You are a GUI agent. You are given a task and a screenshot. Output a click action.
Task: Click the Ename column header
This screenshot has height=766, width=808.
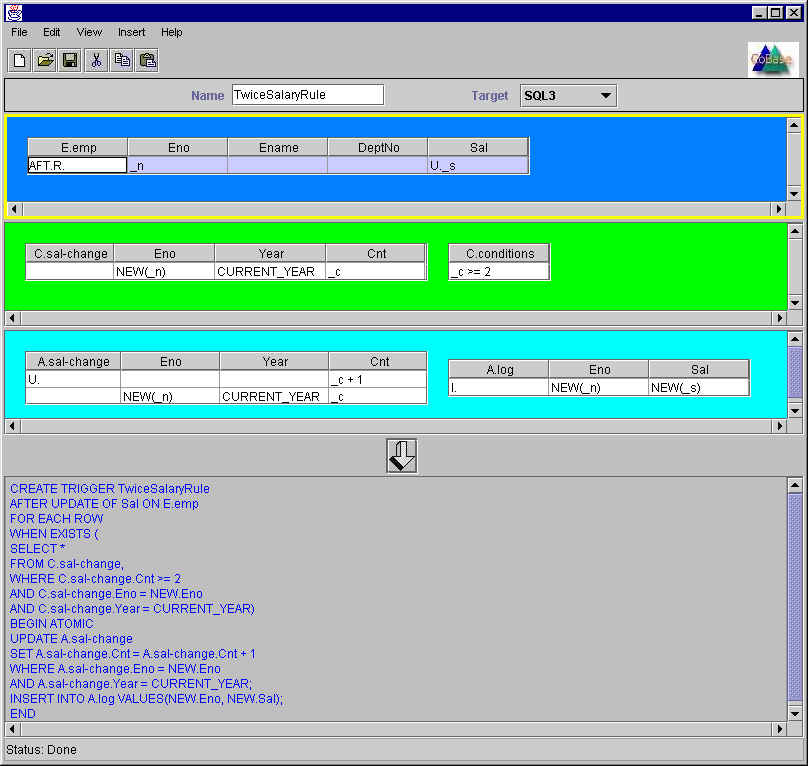(278, 147)
